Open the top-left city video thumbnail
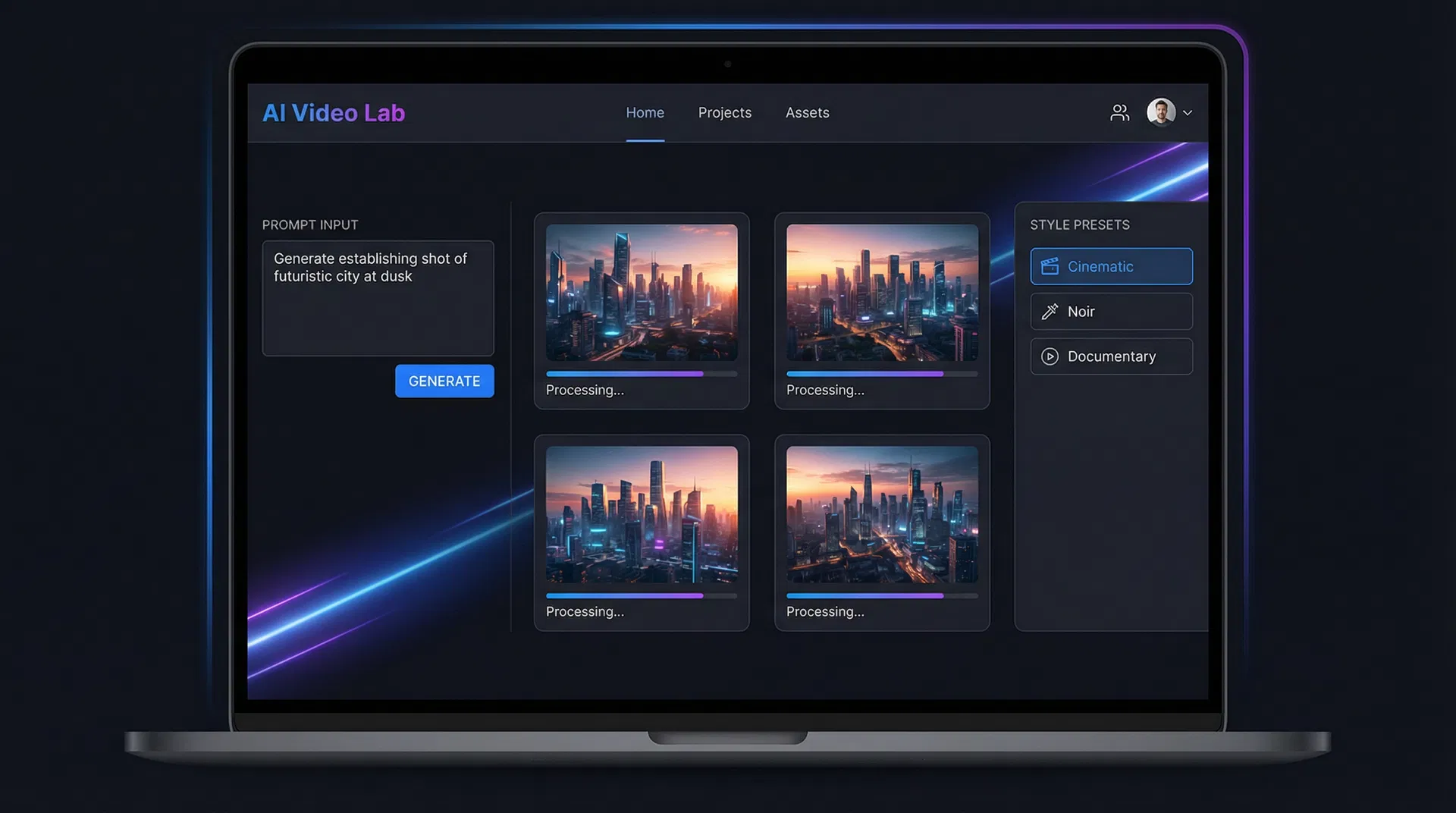Image resolution: width=1456 pixels, height=813 pixels. coord(642,292)
